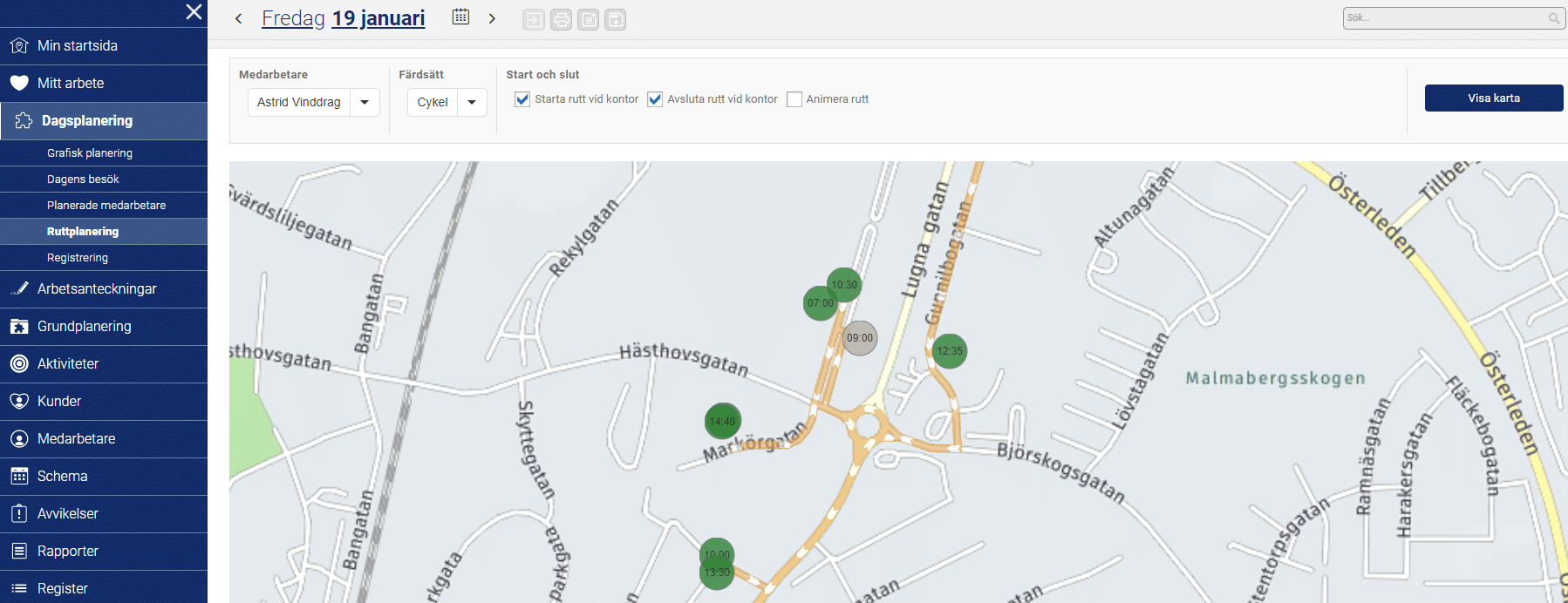Click the save disk icon
The width and height of the screenshot is (1568, 603).
coord(616,19)
